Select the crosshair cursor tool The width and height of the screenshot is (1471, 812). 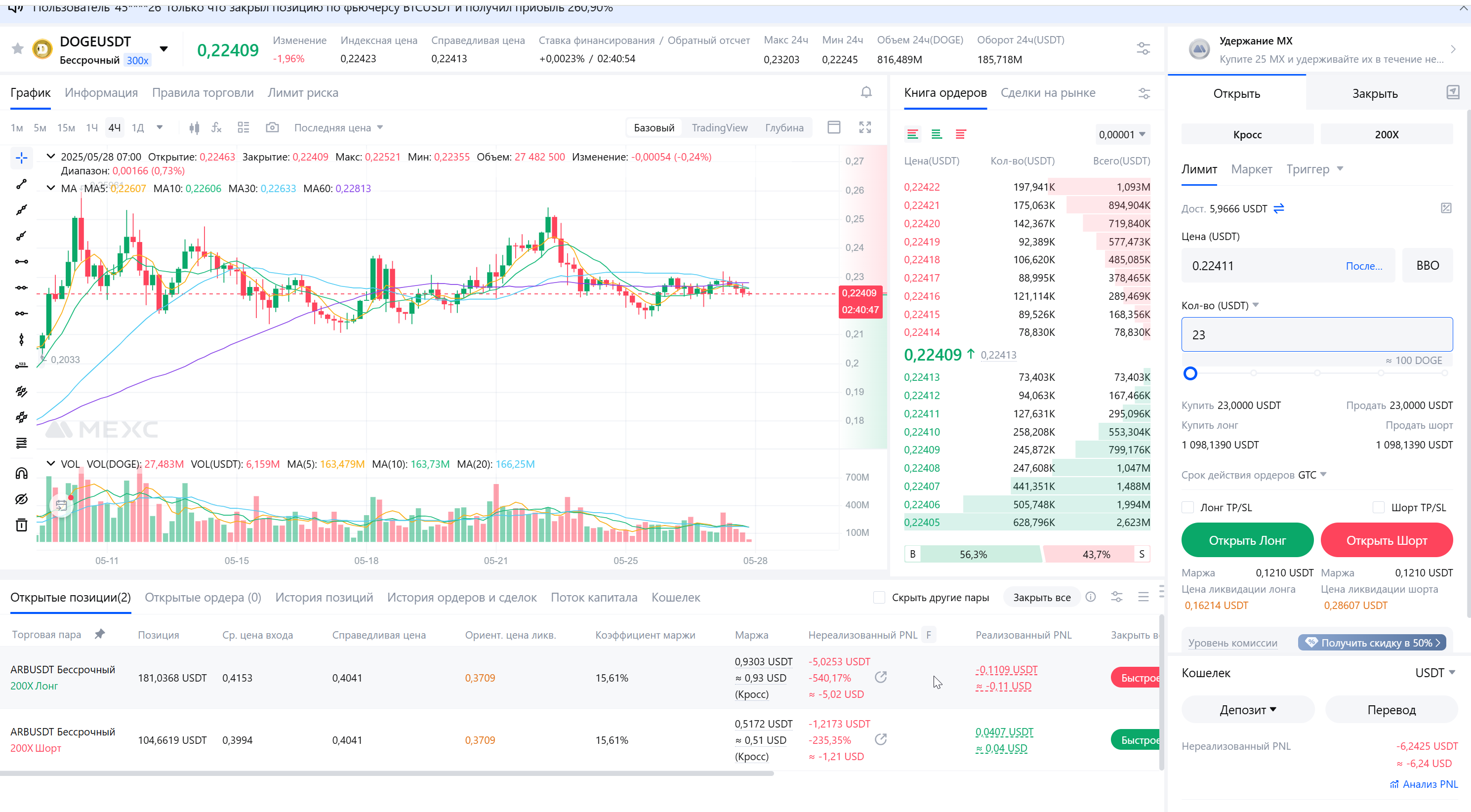21,158
